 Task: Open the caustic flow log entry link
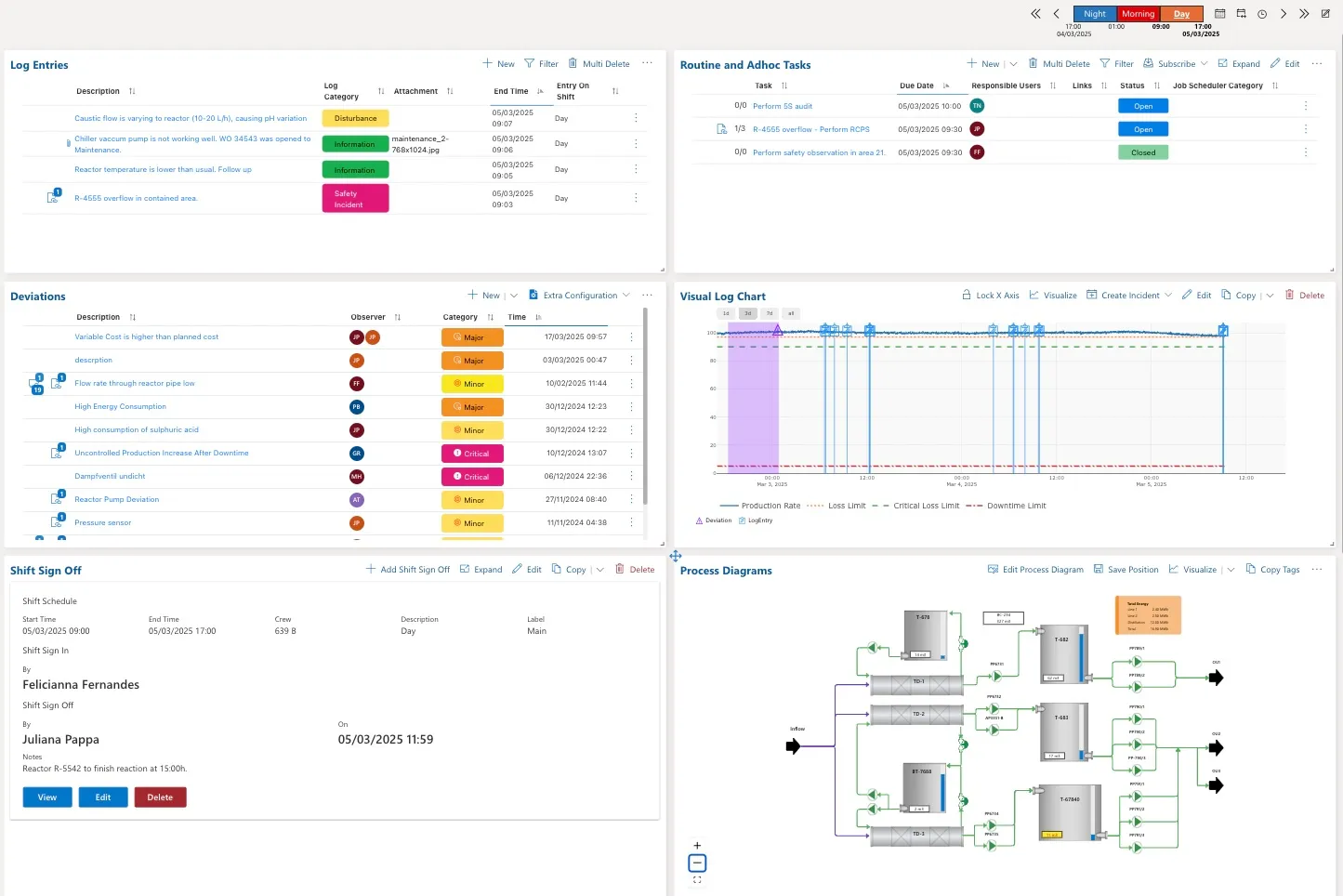point(191,118)
